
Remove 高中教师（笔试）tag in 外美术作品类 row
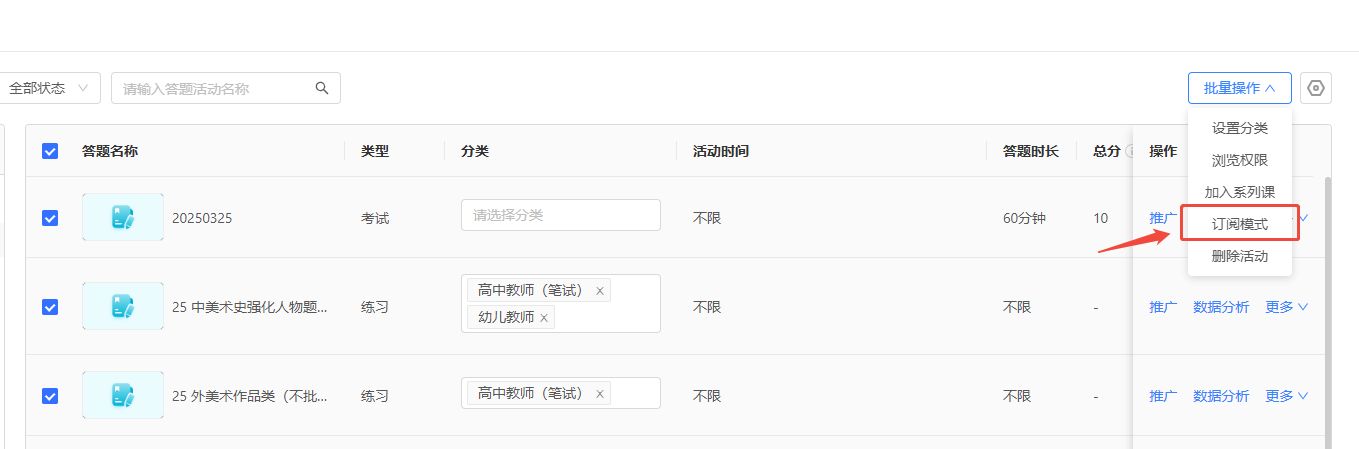click(600, 394)
